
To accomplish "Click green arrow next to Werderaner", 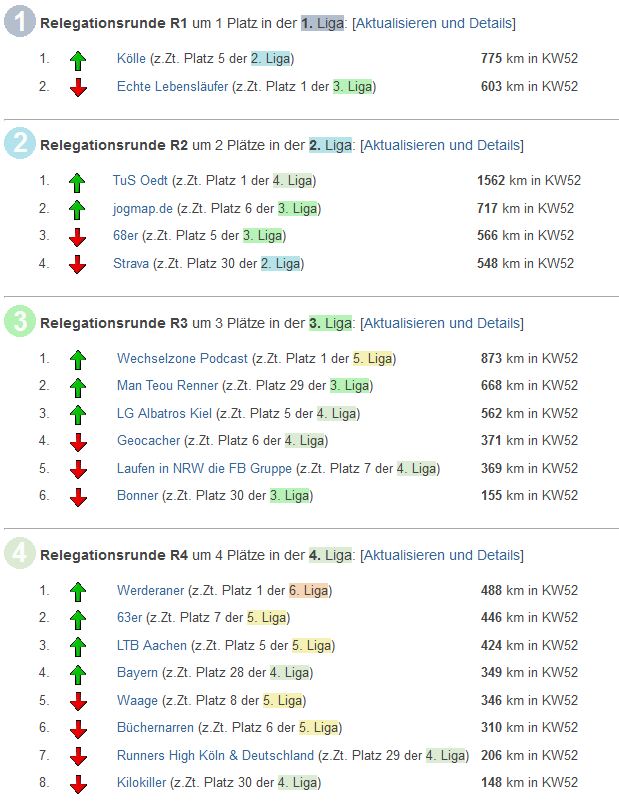I will pos(78,591).
